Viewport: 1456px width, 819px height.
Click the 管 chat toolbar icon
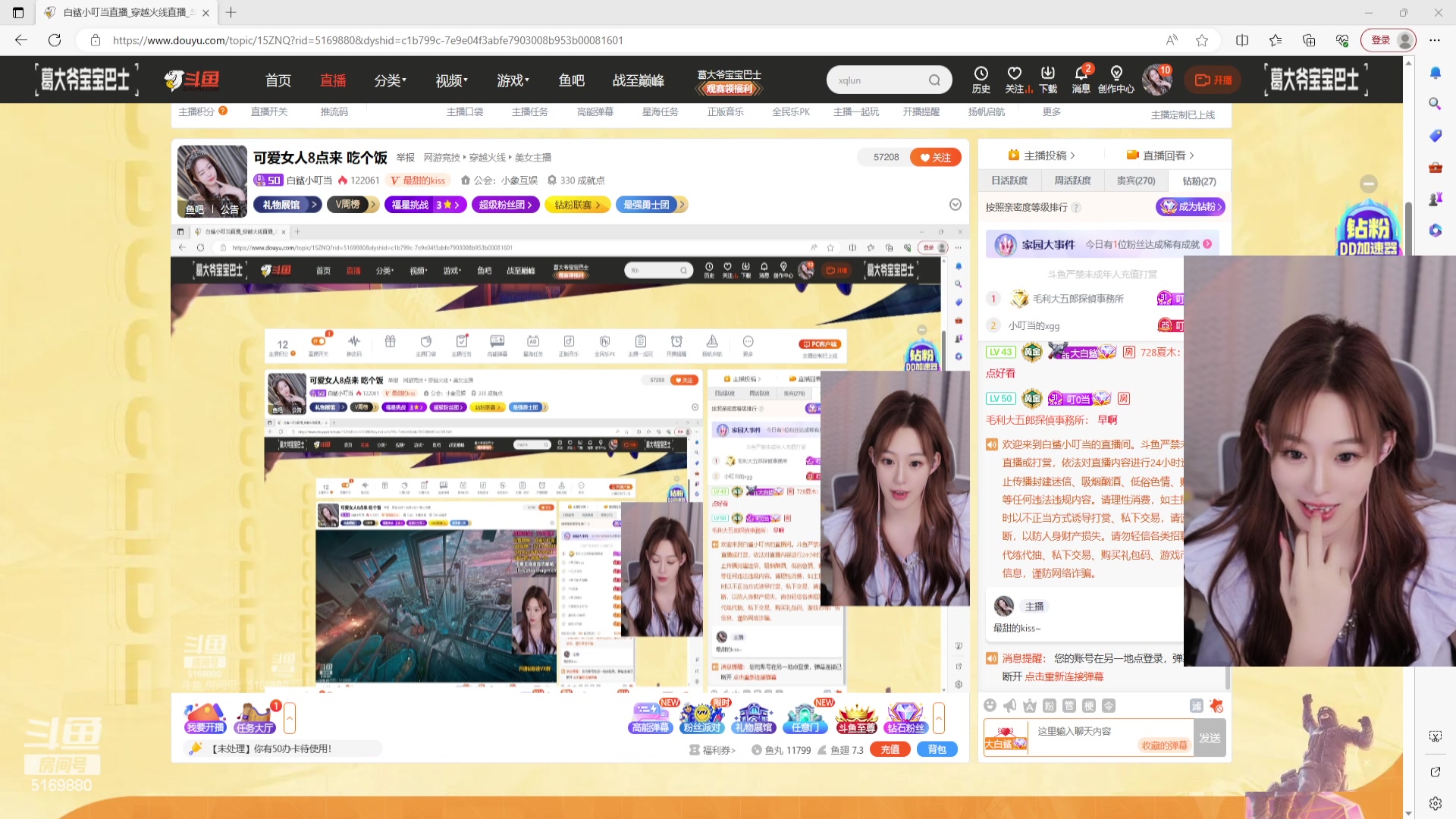[x=1069, y=706]
